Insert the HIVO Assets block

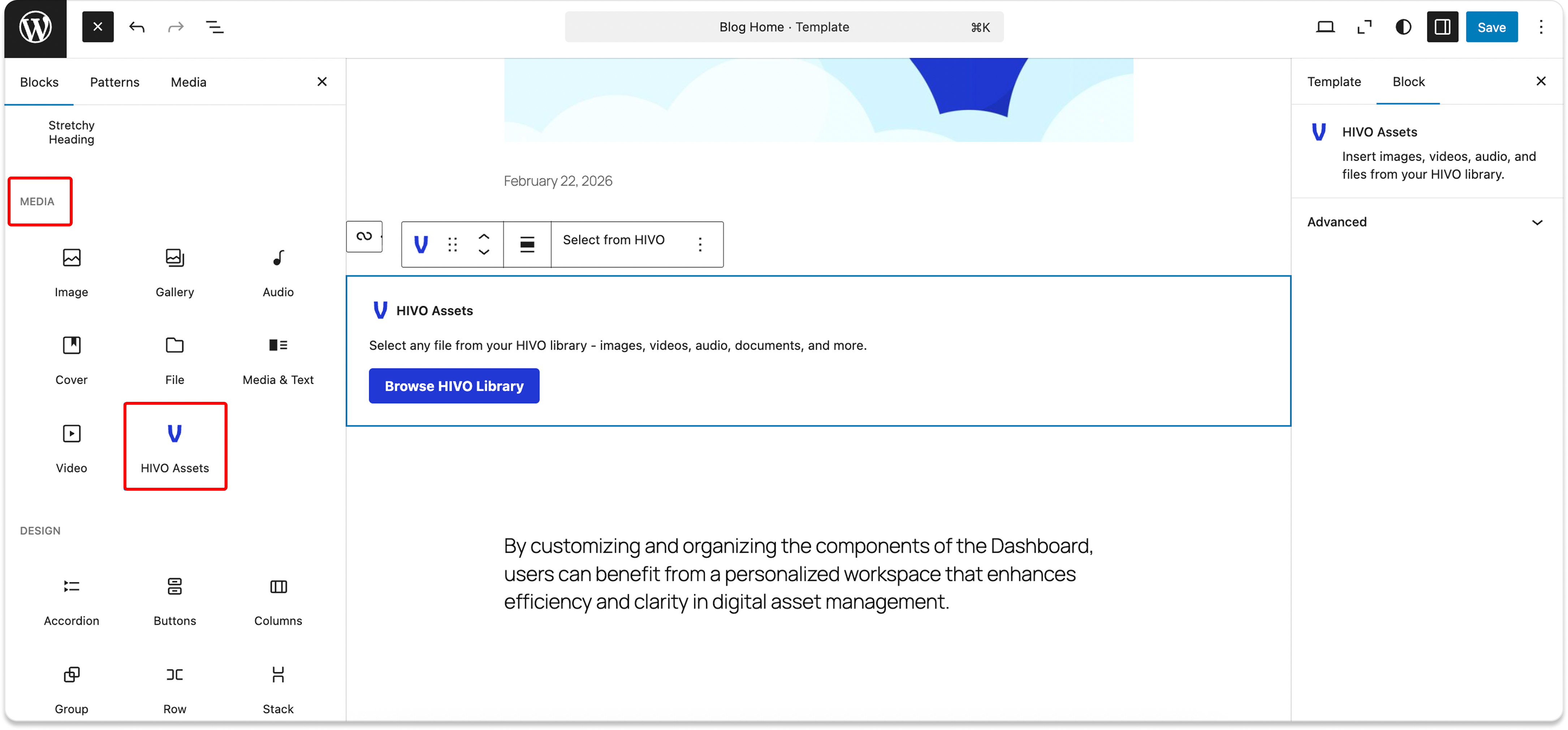(x=175, y=447)
